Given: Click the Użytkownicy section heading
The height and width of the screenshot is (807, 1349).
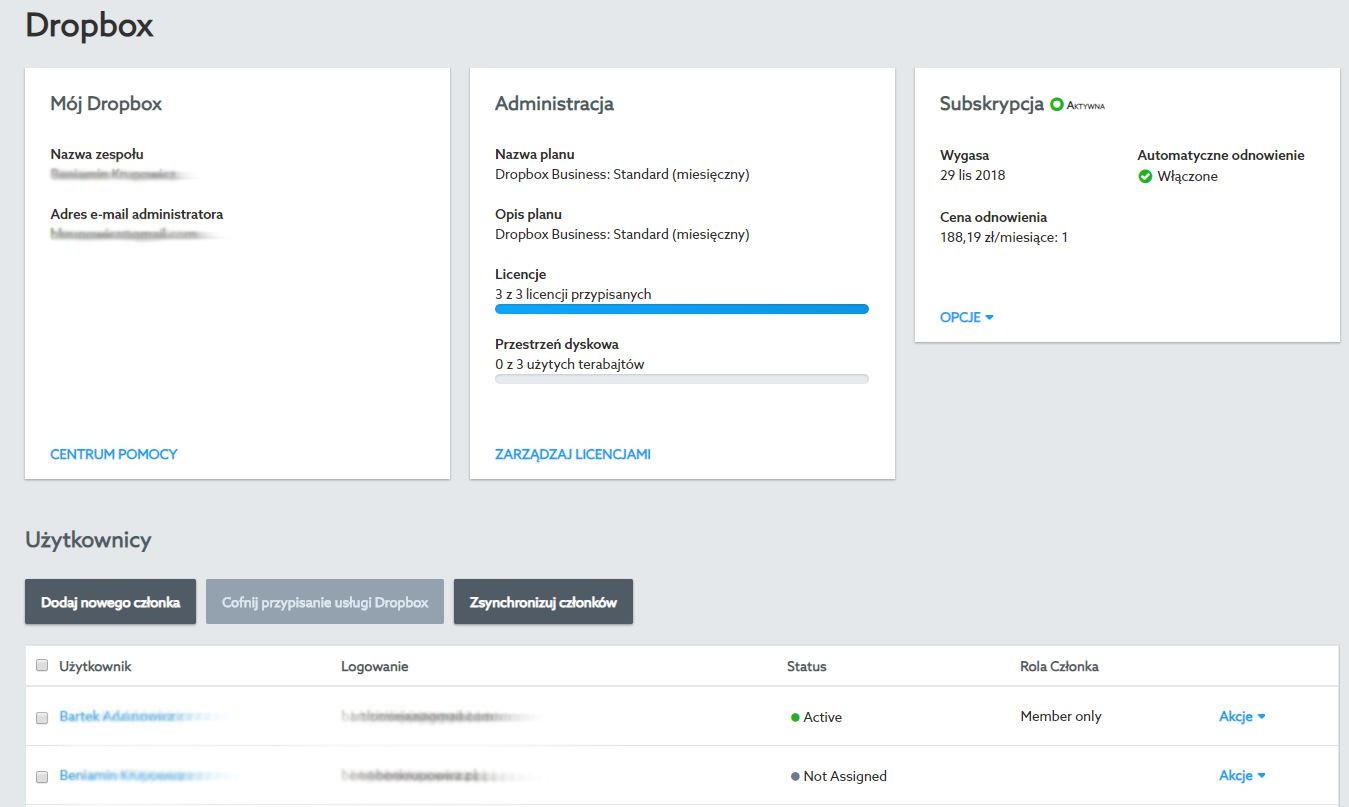Looking at the screenshot, I should coord(88,540).
